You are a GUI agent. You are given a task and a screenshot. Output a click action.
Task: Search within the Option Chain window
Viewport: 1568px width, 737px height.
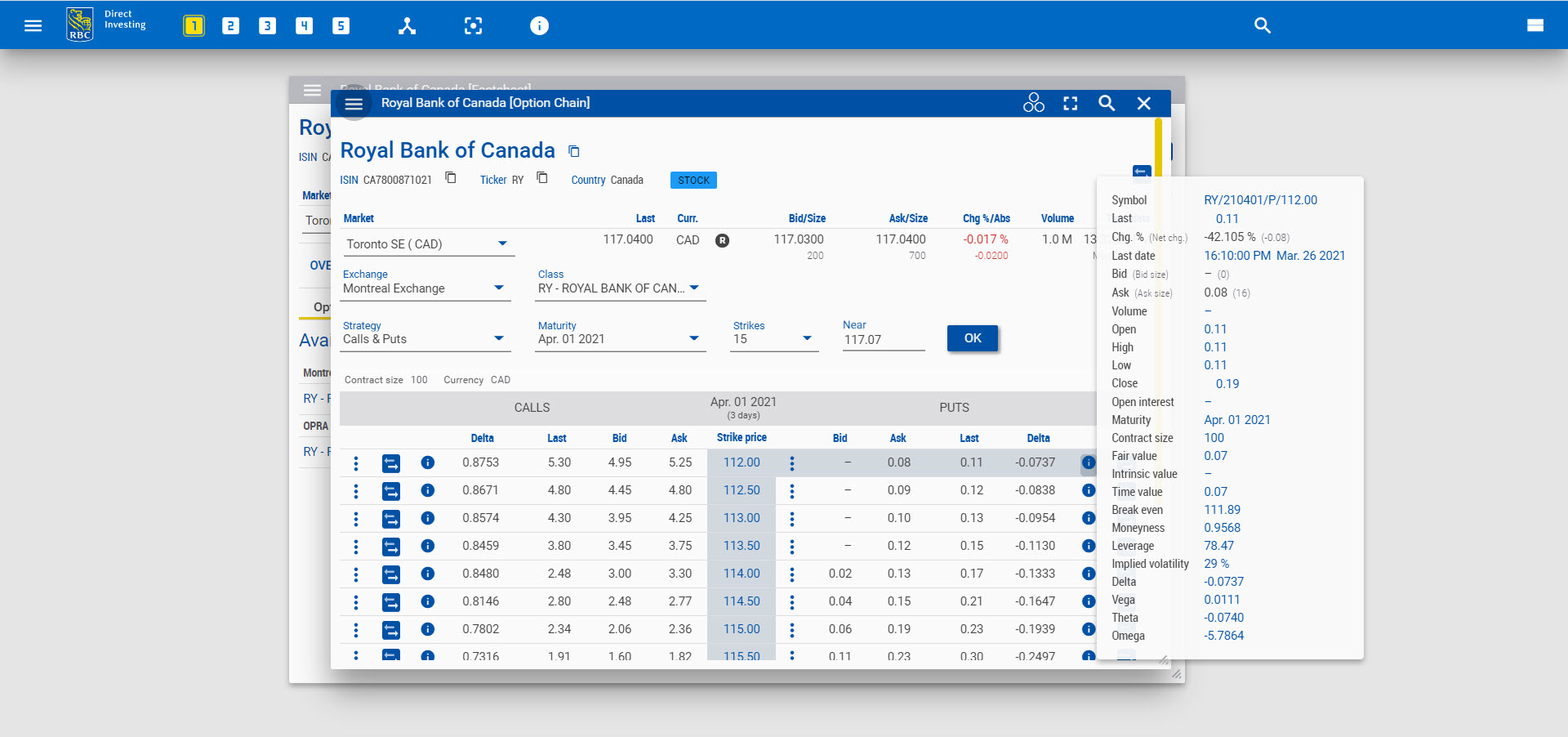[1107, 103]
